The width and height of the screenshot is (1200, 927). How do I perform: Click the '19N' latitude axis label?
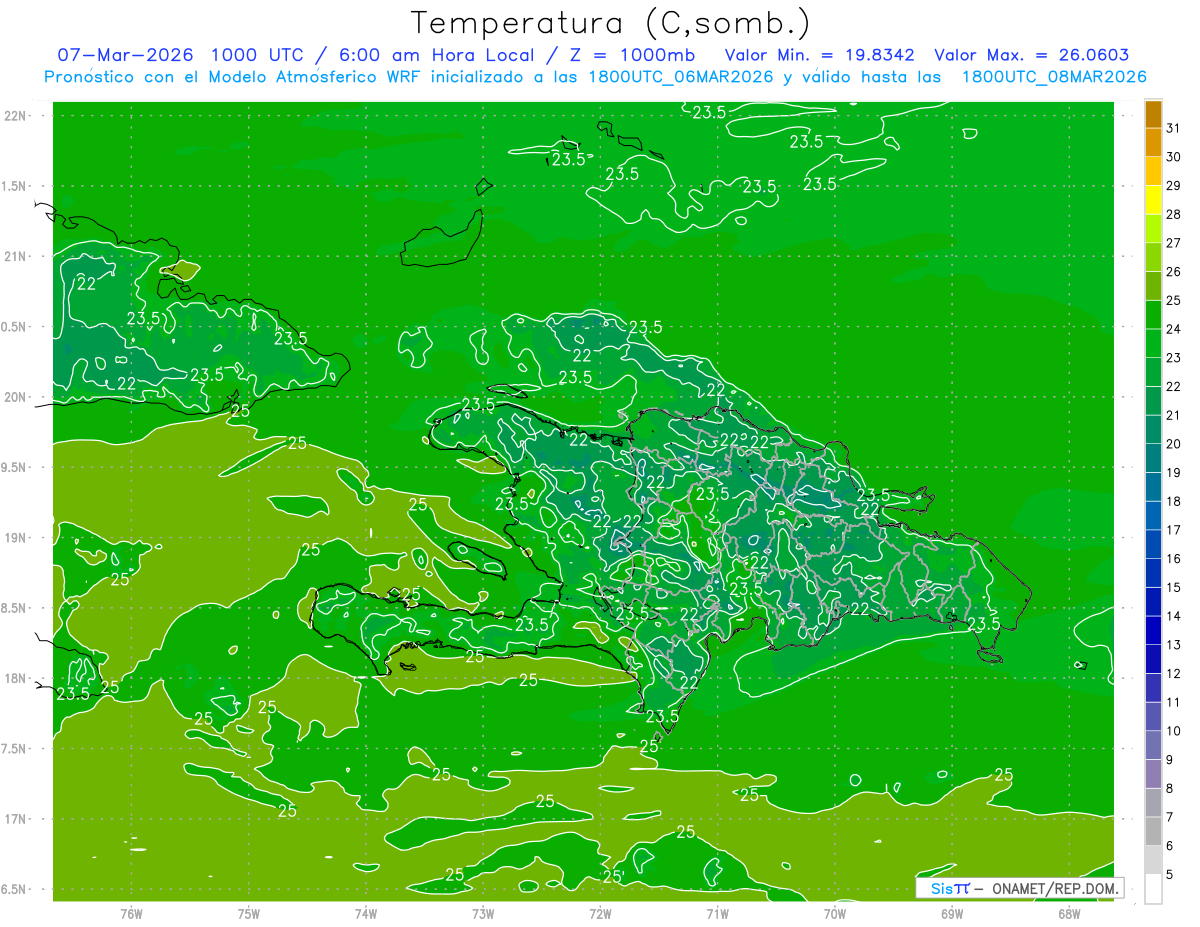(x=15, y=538)
